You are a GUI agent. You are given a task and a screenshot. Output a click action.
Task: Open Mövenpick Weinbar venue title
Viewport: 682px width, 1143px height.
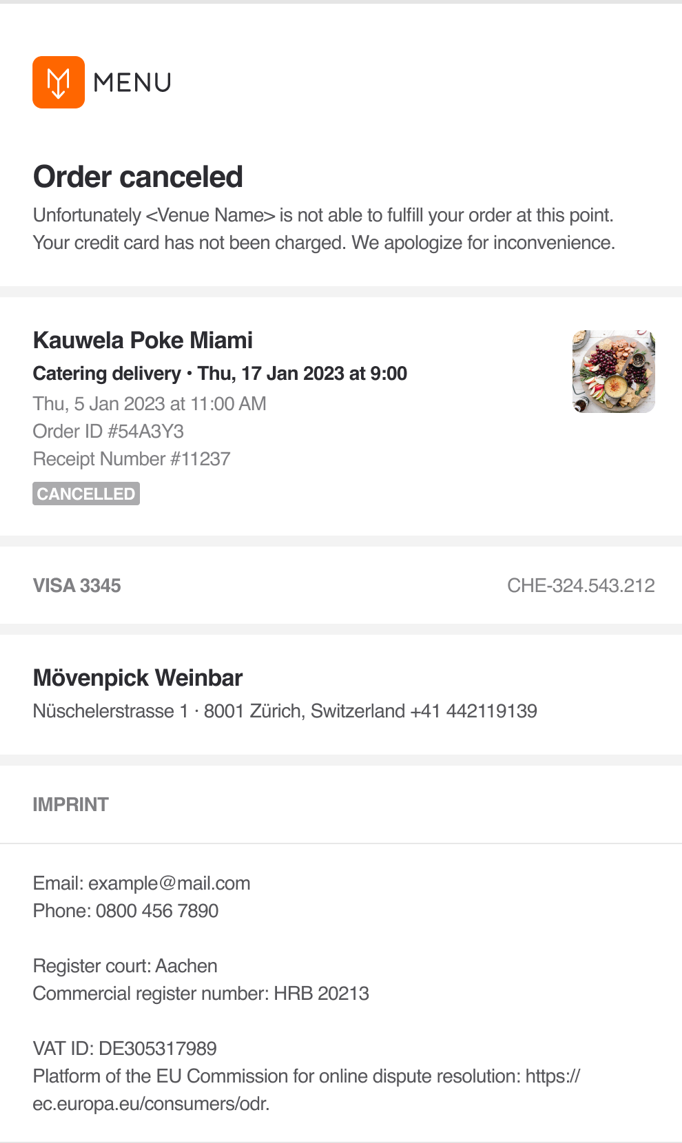138,678
